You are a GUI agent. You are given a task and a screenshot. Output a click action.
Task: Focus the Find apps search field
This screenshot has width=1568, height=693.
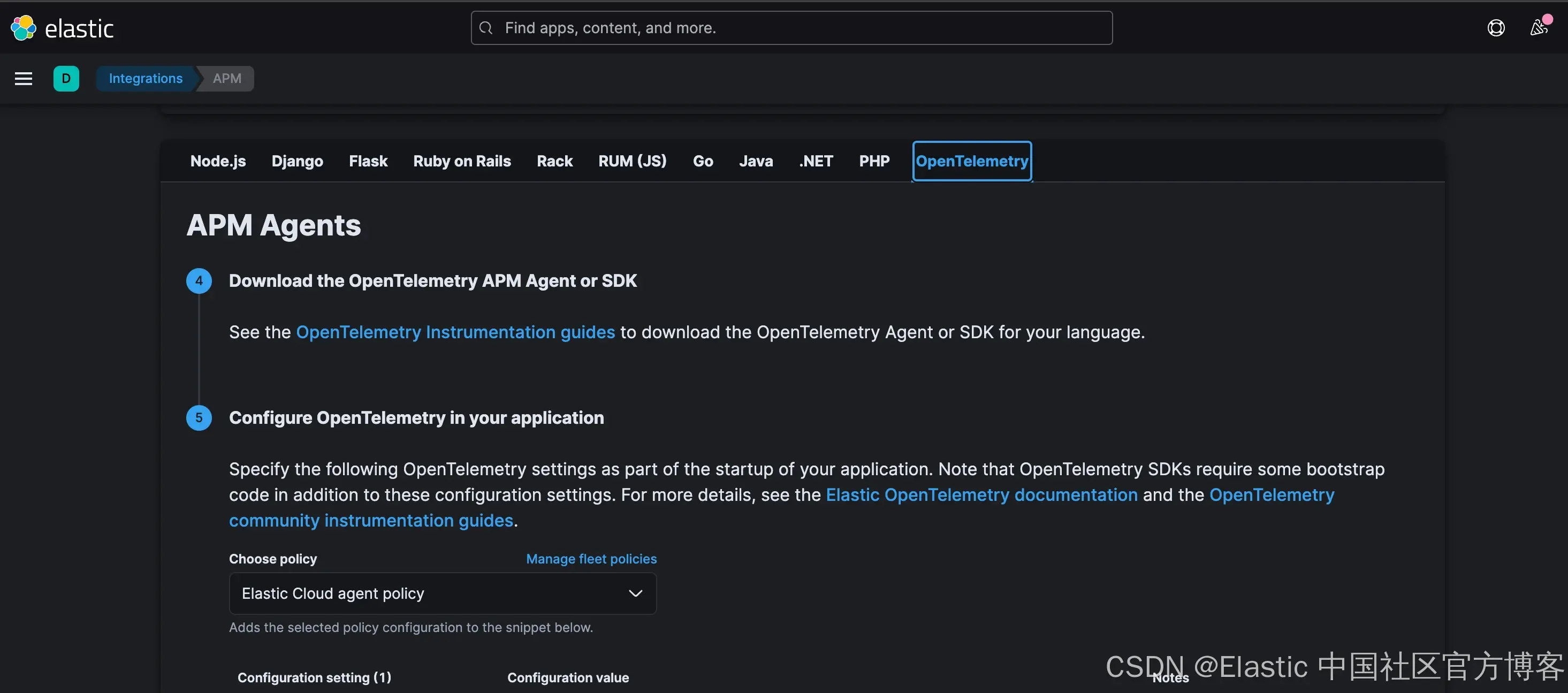tap(791, 28)
